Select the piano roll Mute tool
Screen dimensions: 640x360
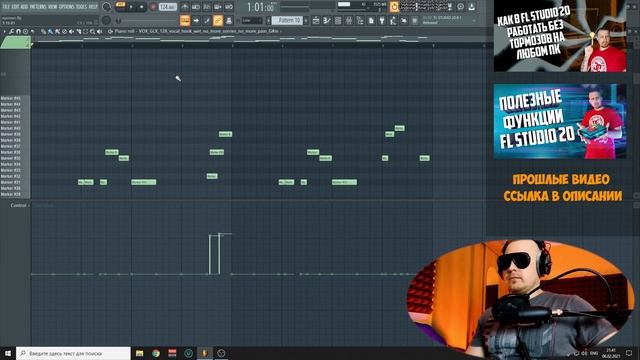coord(71,31)
